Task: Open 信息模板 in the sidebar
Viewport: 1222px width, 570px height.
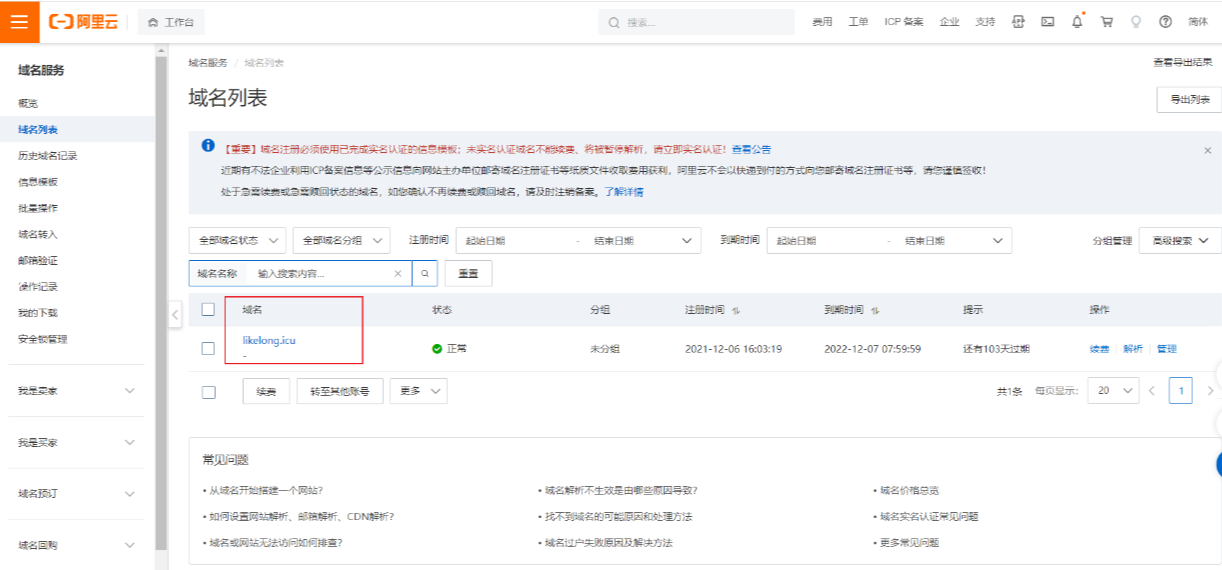Action: [38, 182]
